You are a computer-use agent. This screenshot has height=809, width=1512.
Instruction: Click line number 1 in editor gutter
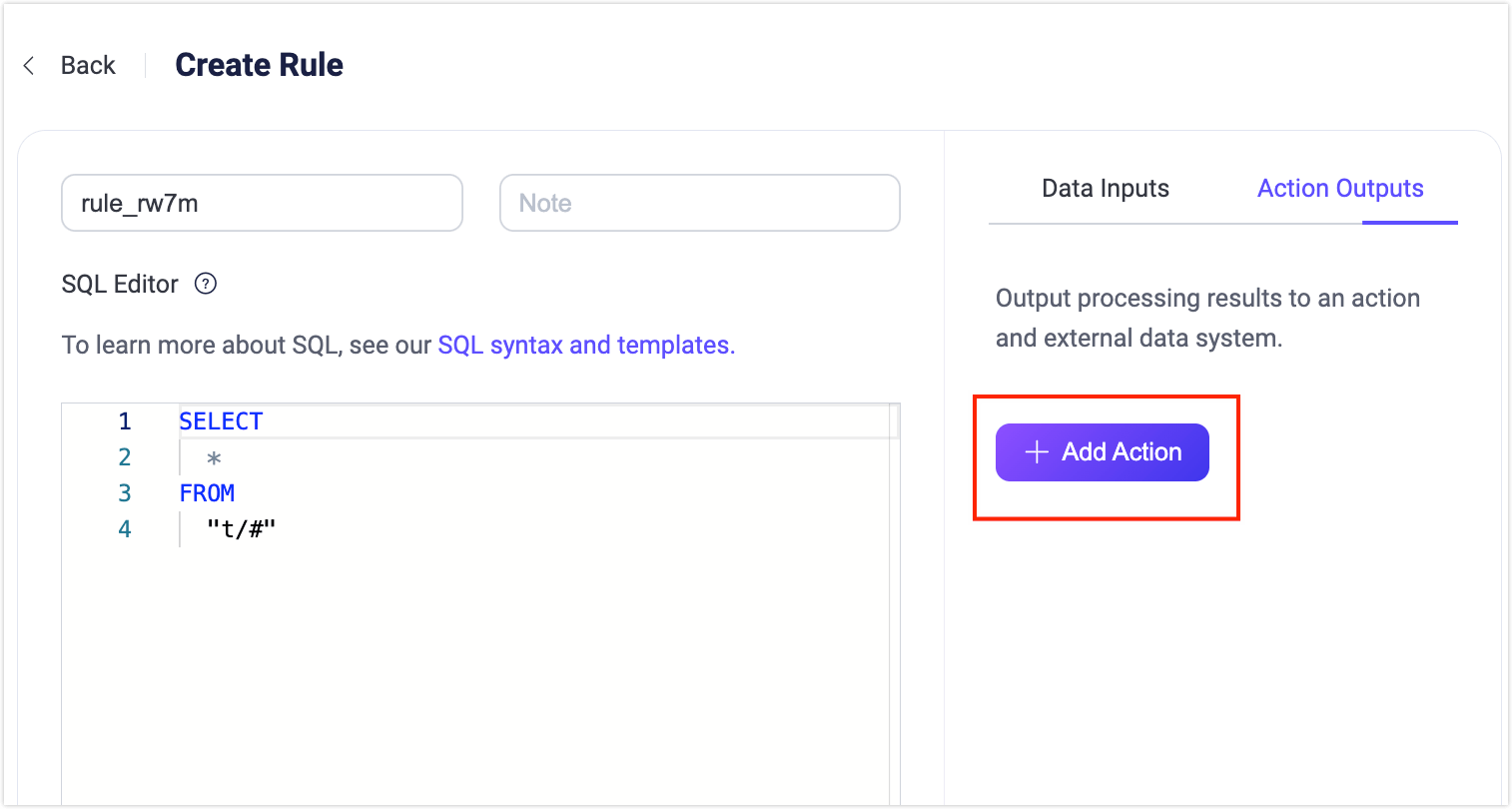tap(125, 421)
